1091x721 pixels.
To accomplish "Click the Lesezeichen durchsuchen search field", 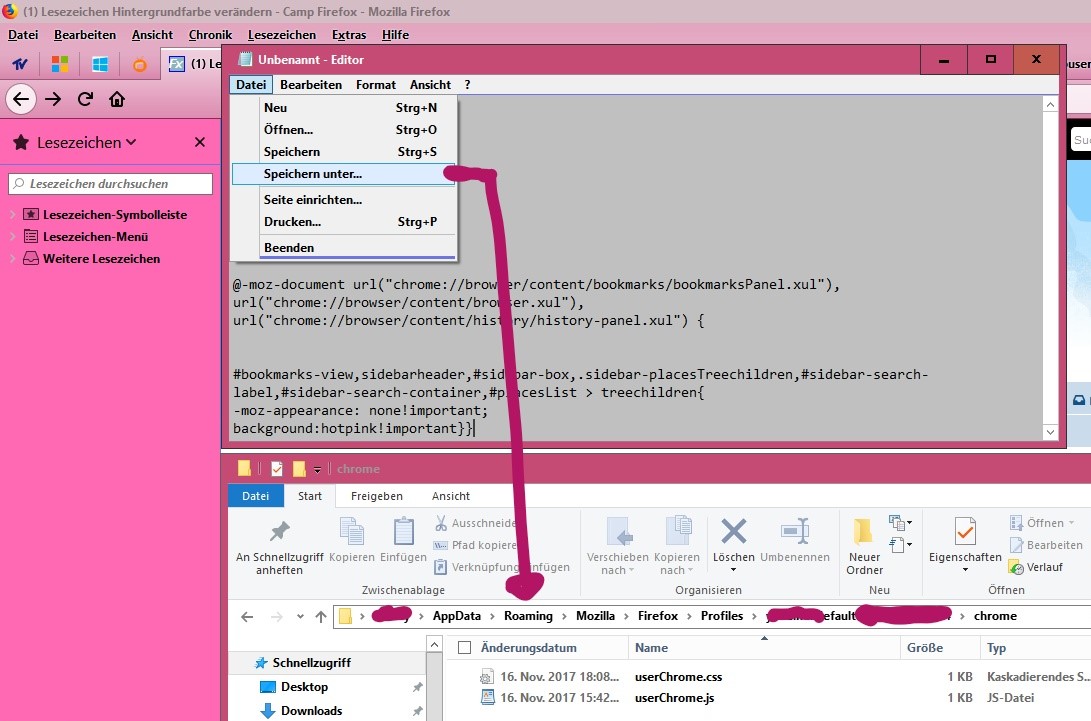I will coord(111,184).
